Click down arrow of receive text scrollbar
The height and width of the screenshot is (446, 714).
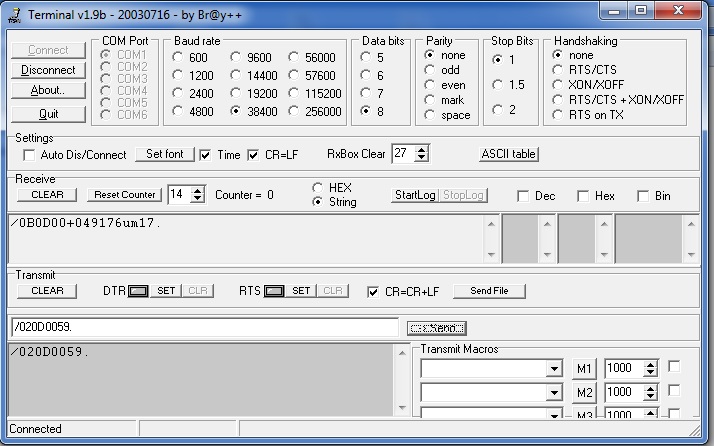pos(491,255)
